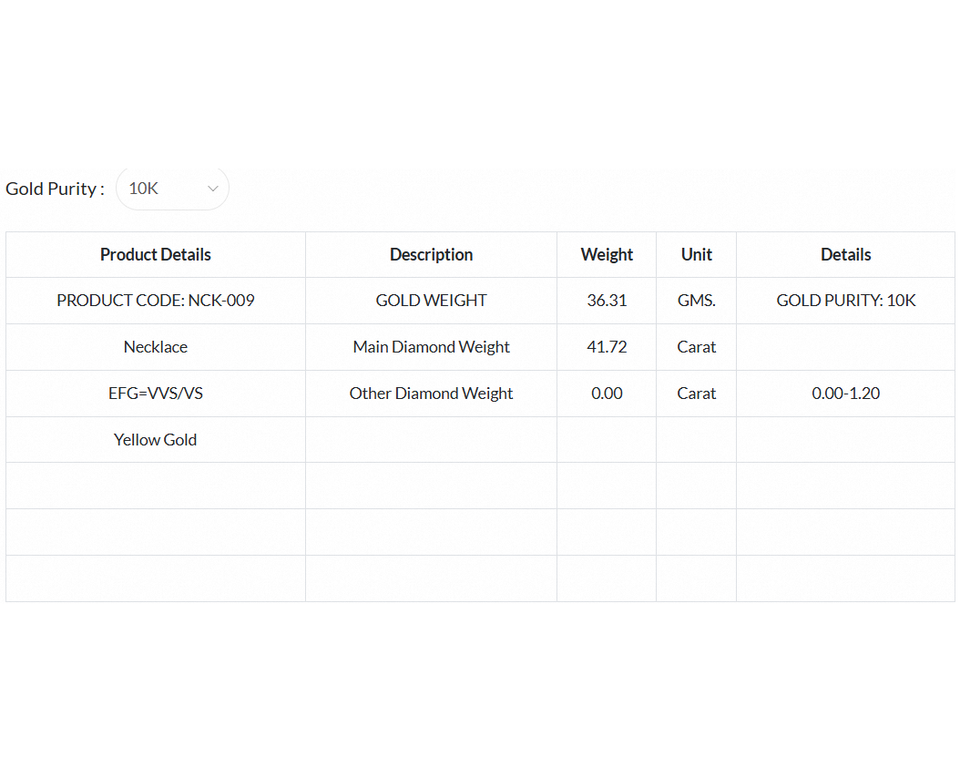The height and width of the screenshot is (757, 960).
Task: Click the dropdown chevron arrow beside 10K
Action: tap(212, 188)
